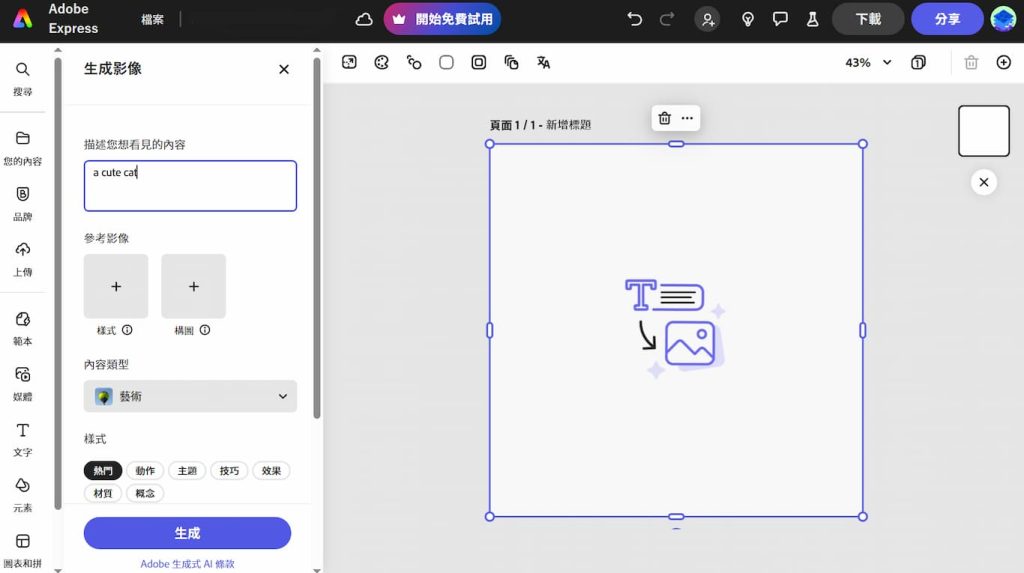The image size is (1024, 573).
Task: Select the 材質 style tab
Action: point(103,493)
